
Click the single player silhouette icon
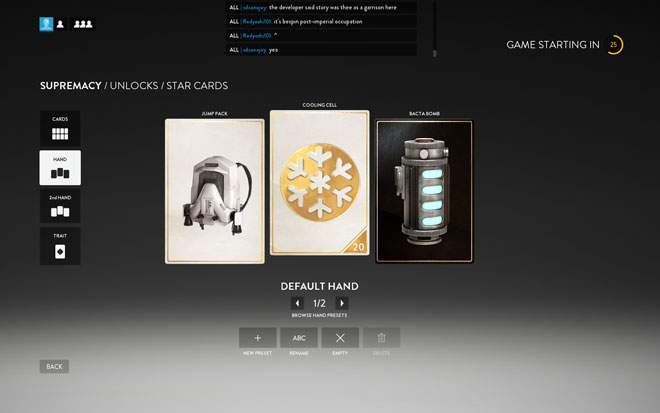pyautogui.click(x=60, y=24)
